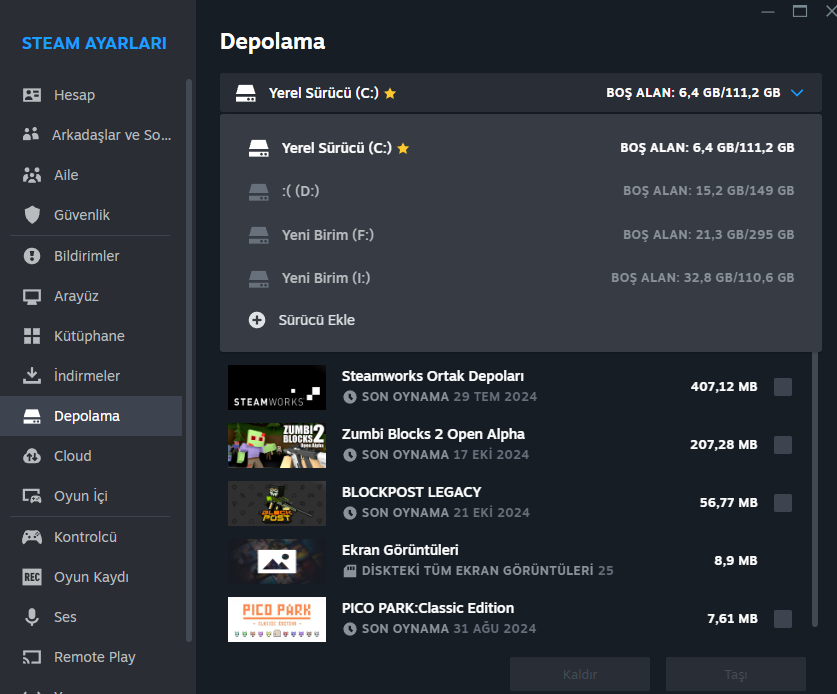
Task: Click the Ses microphone icon
Action: coord(32,617)
